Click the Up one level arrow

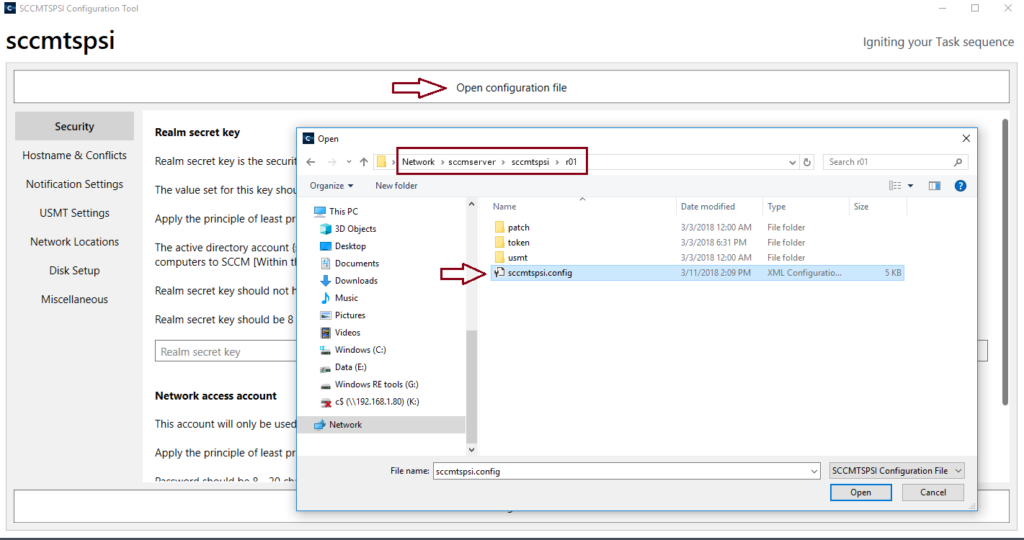[362, 162]
